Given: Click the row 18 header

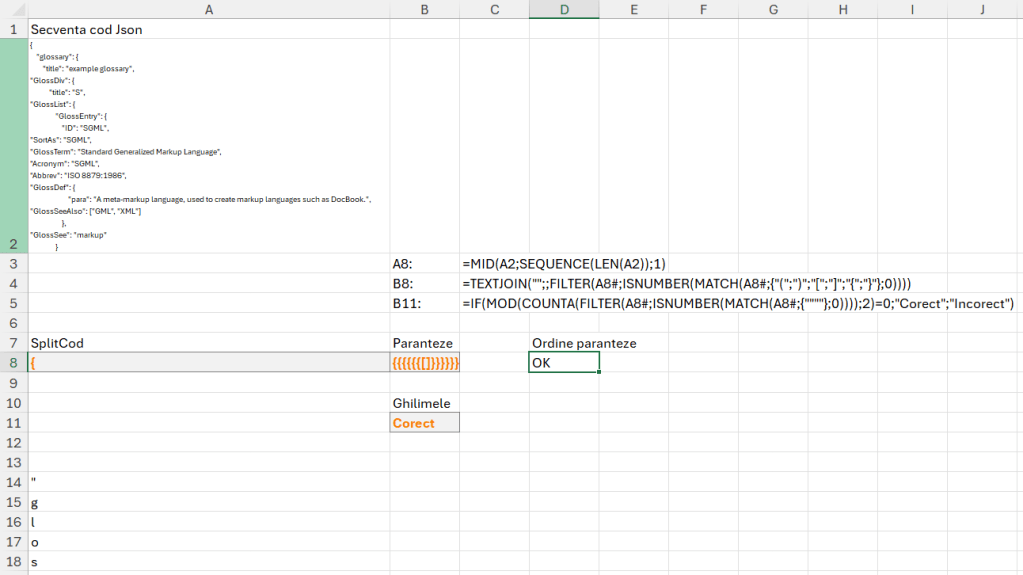Looking at the screenshot, I should point(14,562).
